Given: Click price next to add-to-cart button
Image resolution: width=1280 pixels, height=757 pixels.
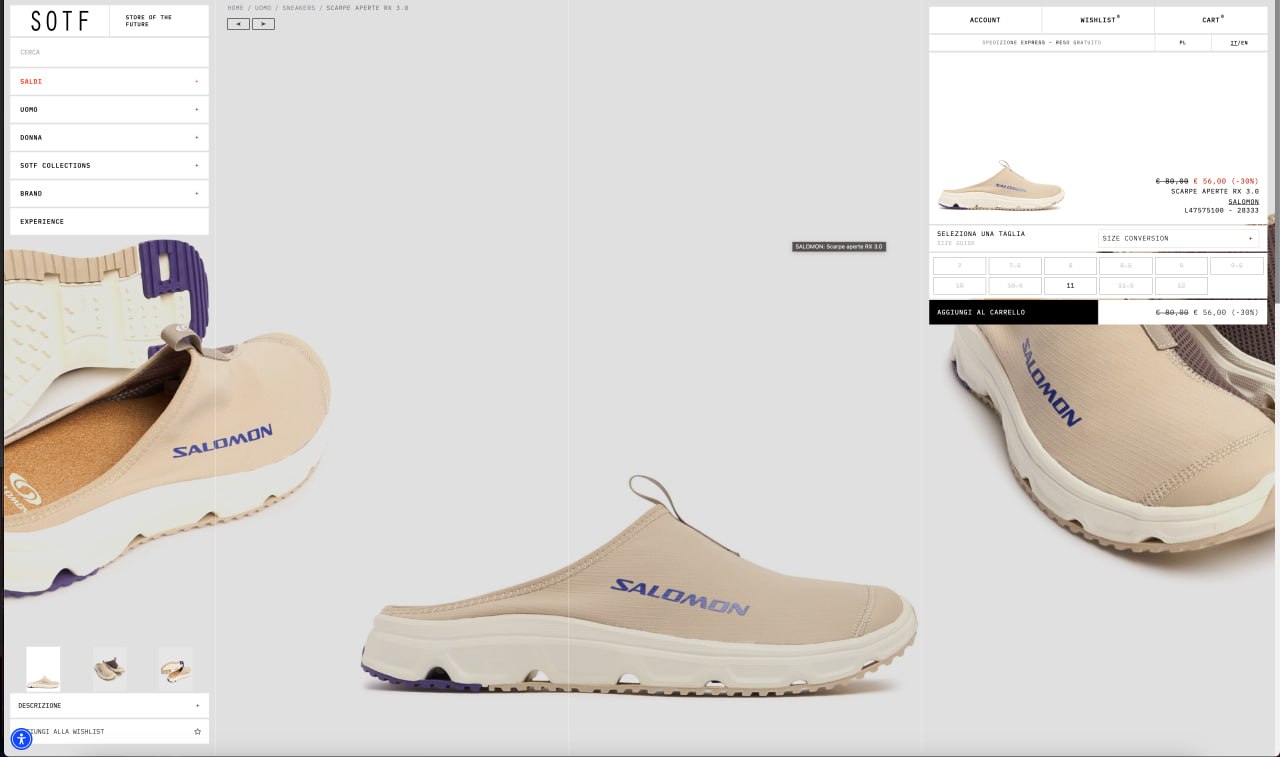Looking at the screenshot, I should pyautogui.click(x=1207, y=312).
